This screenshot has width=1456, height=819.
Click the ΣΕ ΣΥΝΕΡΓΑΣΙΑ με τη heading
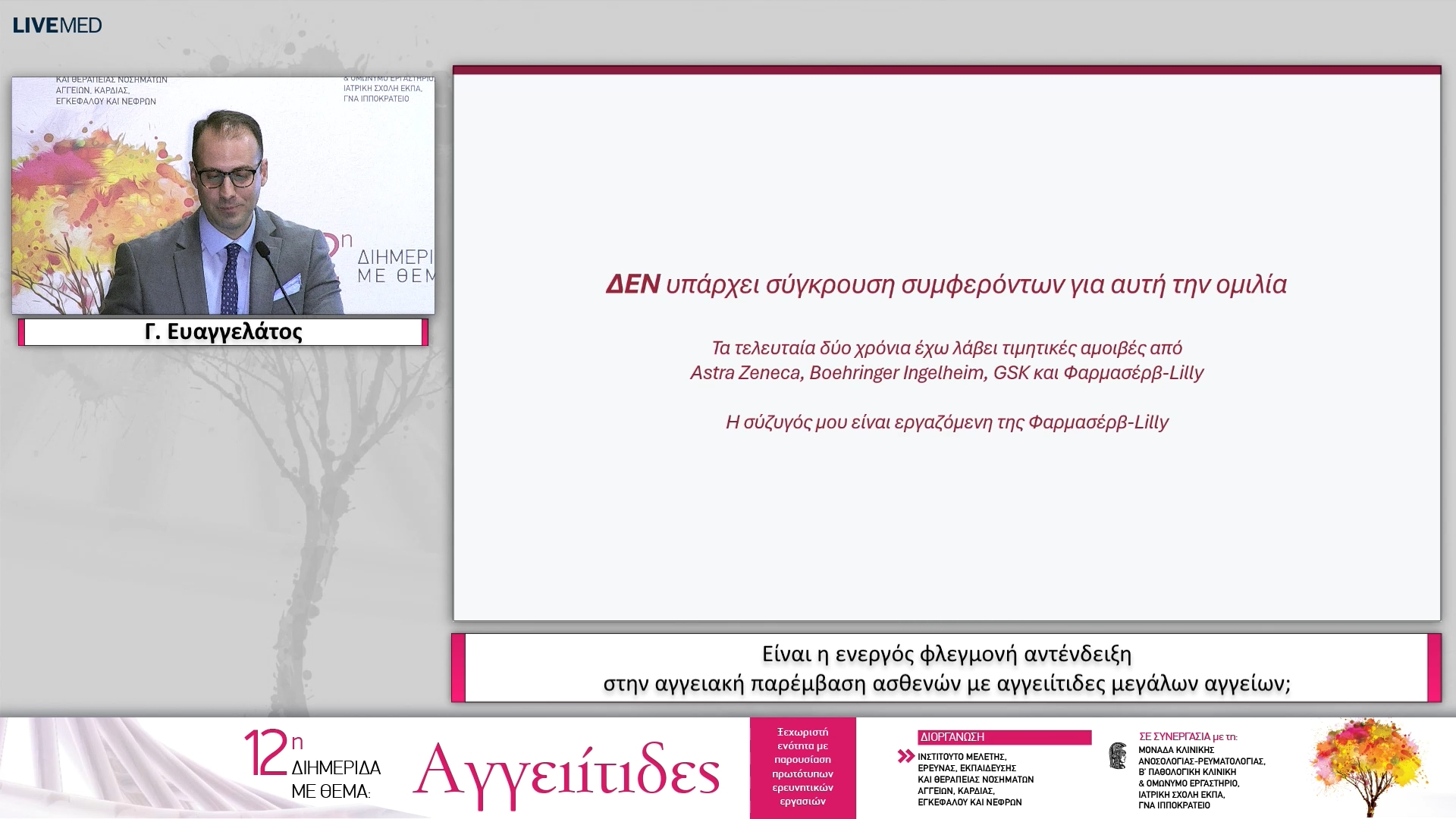1188,736
